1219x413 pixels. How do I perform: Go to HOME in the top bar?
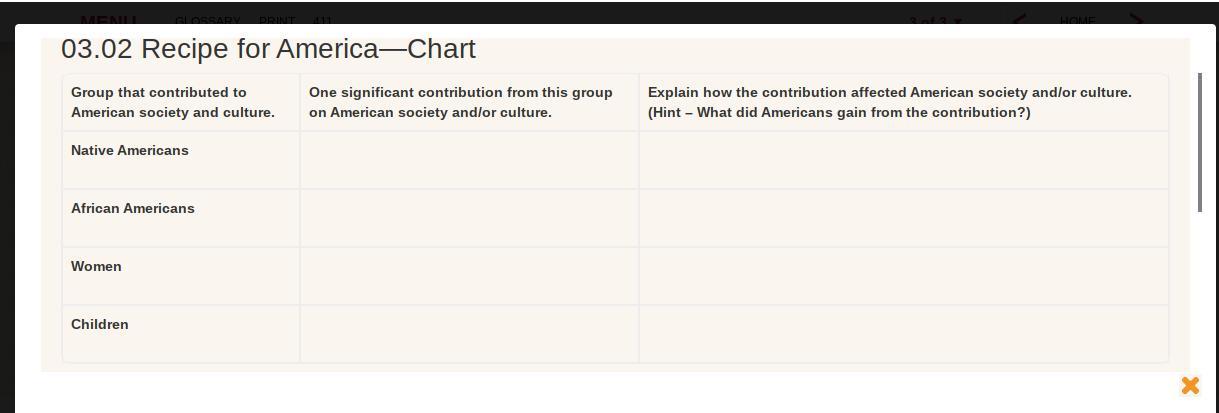pyautogui.click(x=1078, y=20)
